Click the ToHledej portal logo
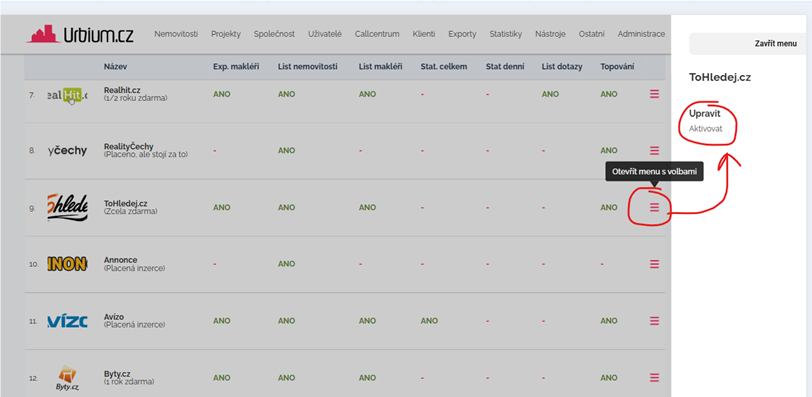This screenshot has height=397, width=812. [67, 207]
